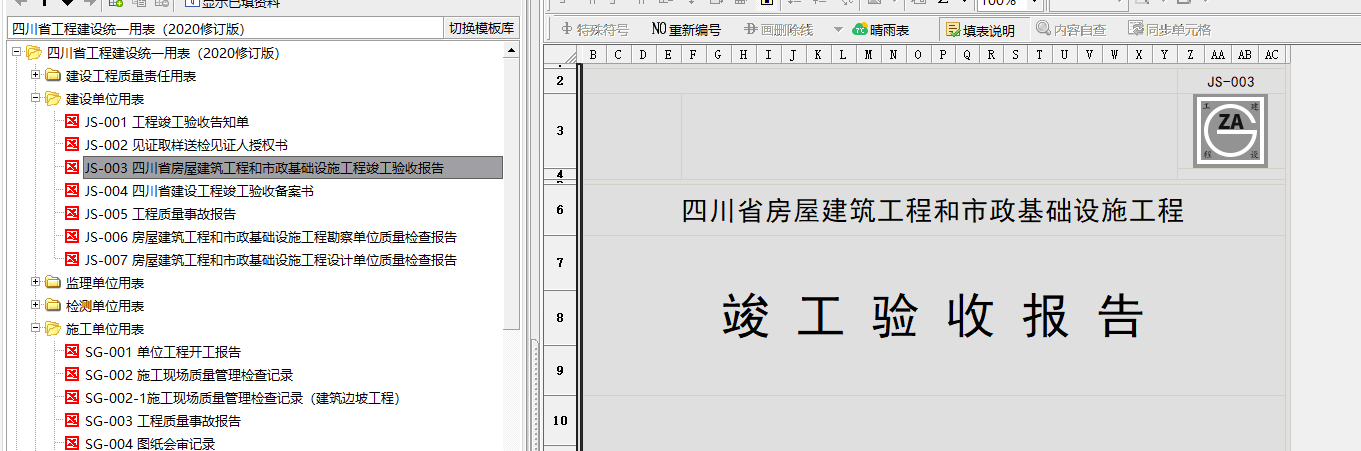The width and height of the screenshot is (1361, 451).
Task: Select column C header
Action: [x=618, y=55]
